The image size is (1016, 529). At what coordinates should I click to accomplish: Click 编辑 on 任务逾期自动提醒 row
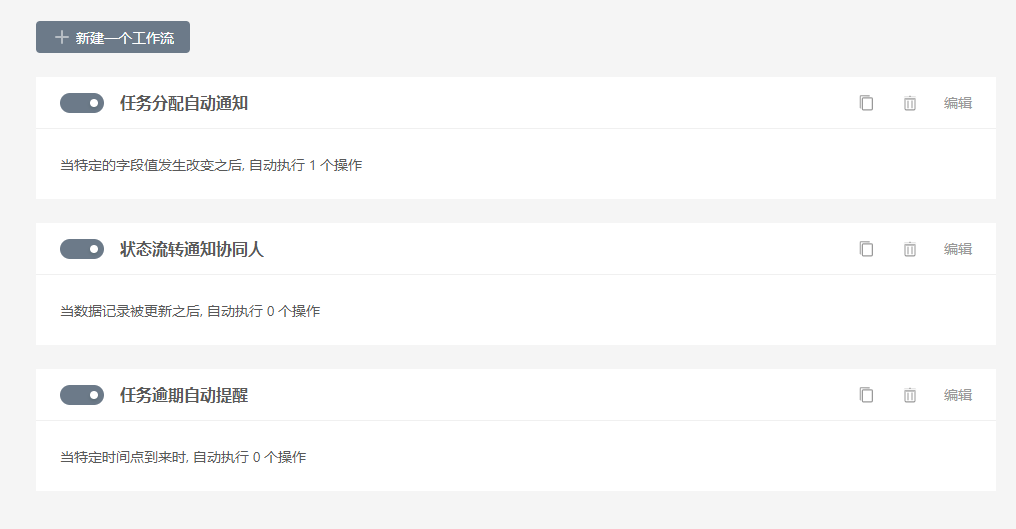[958, 395]
